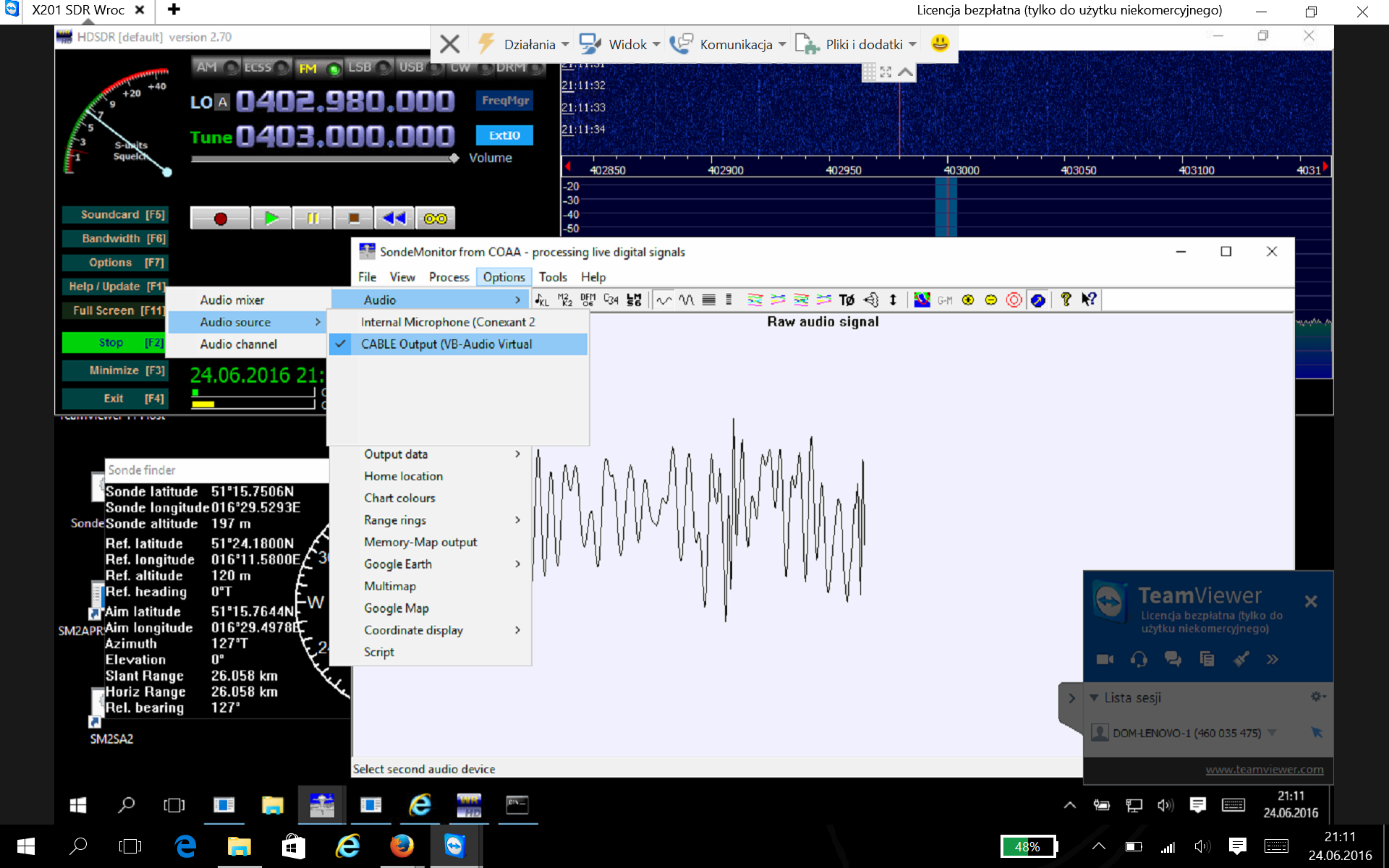The height and width of the screenshot is (868, 1389).
Task: Click the yellow pause button in HDSDR
Action: [313, 218]
